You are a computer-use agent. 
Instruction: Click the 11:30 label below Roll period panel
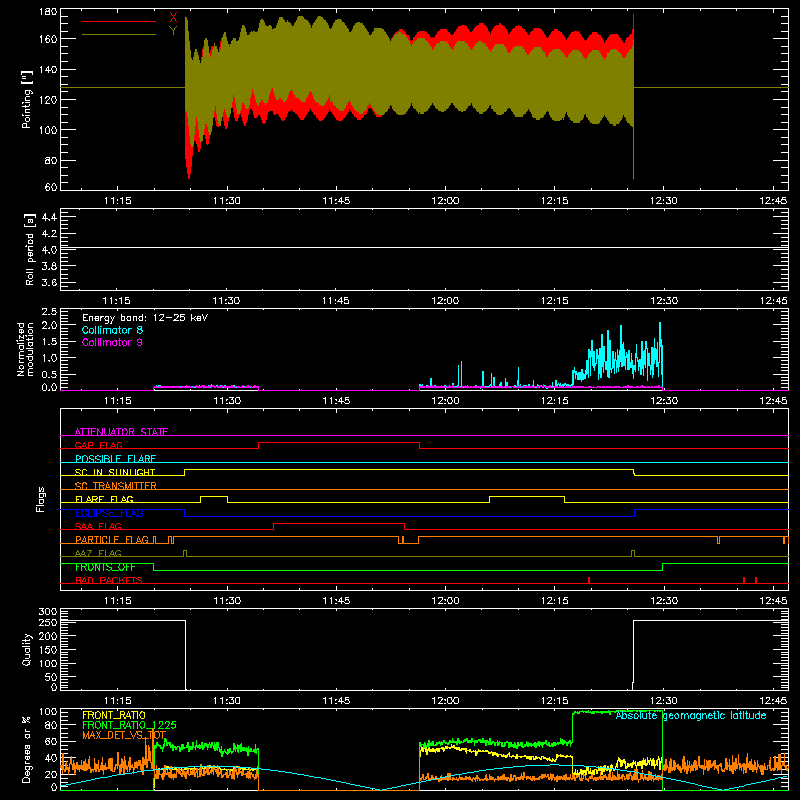coord(227,301)
